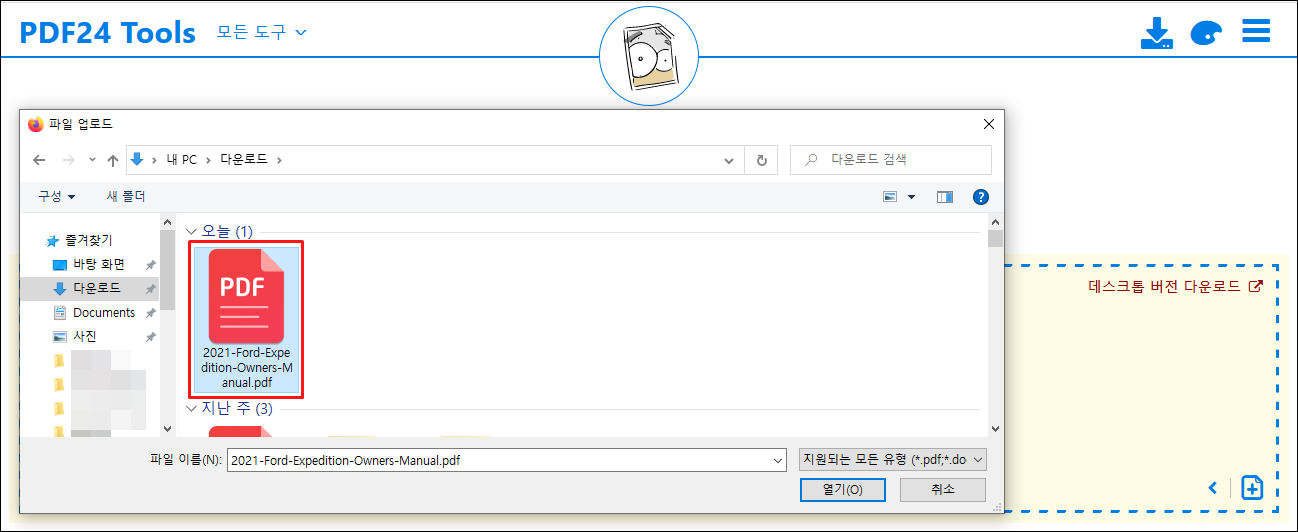
Task: Click the 다운로드 검색 search field
Action: 891,159
